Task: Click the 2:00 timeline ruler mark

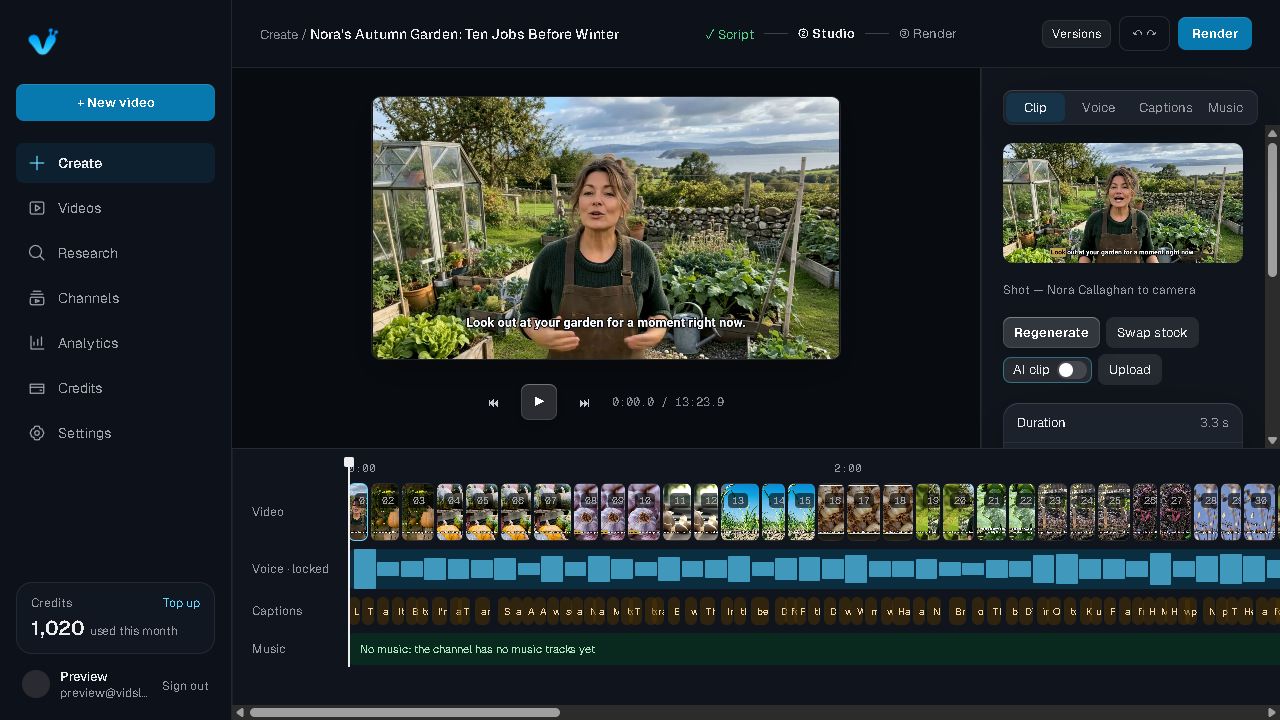Action: pos(847,468)
